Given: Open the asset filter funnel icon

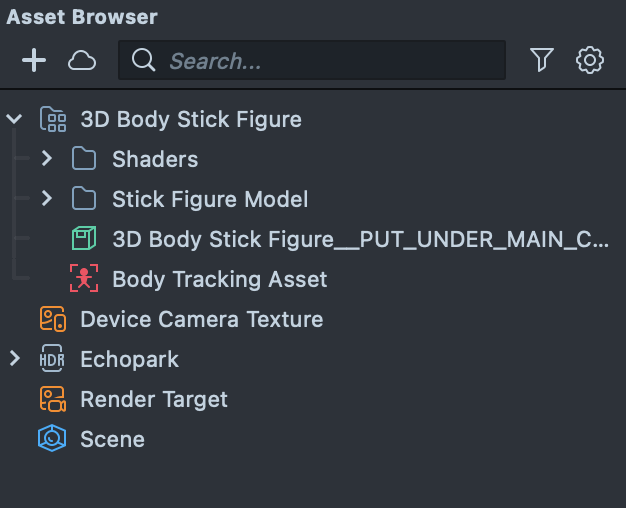Looking at the screenshot, I should point(541,61).
